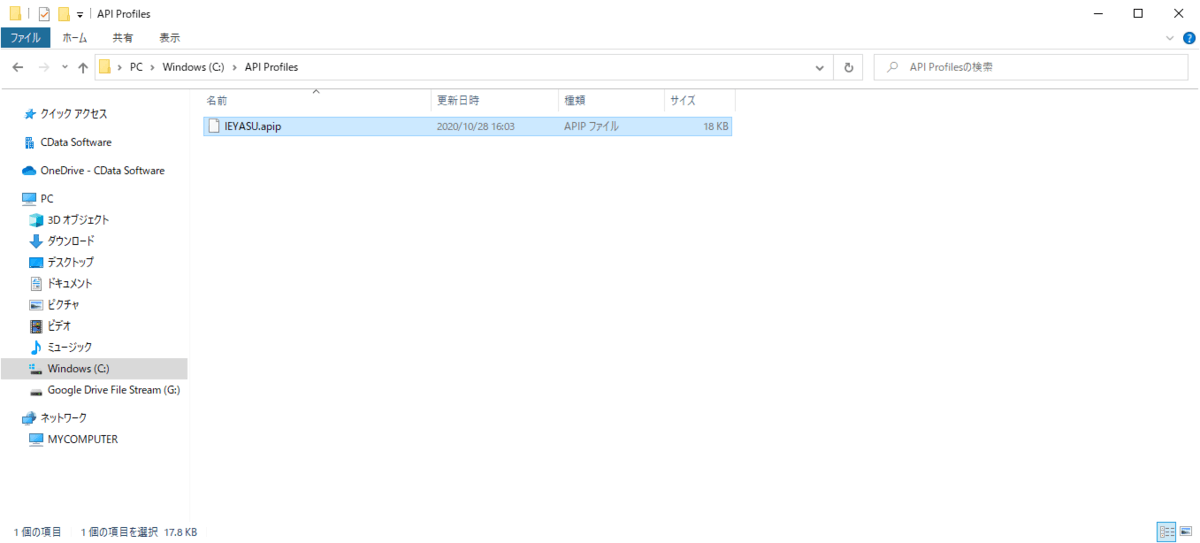Go back with the left arrow

[x=18, y=67]
